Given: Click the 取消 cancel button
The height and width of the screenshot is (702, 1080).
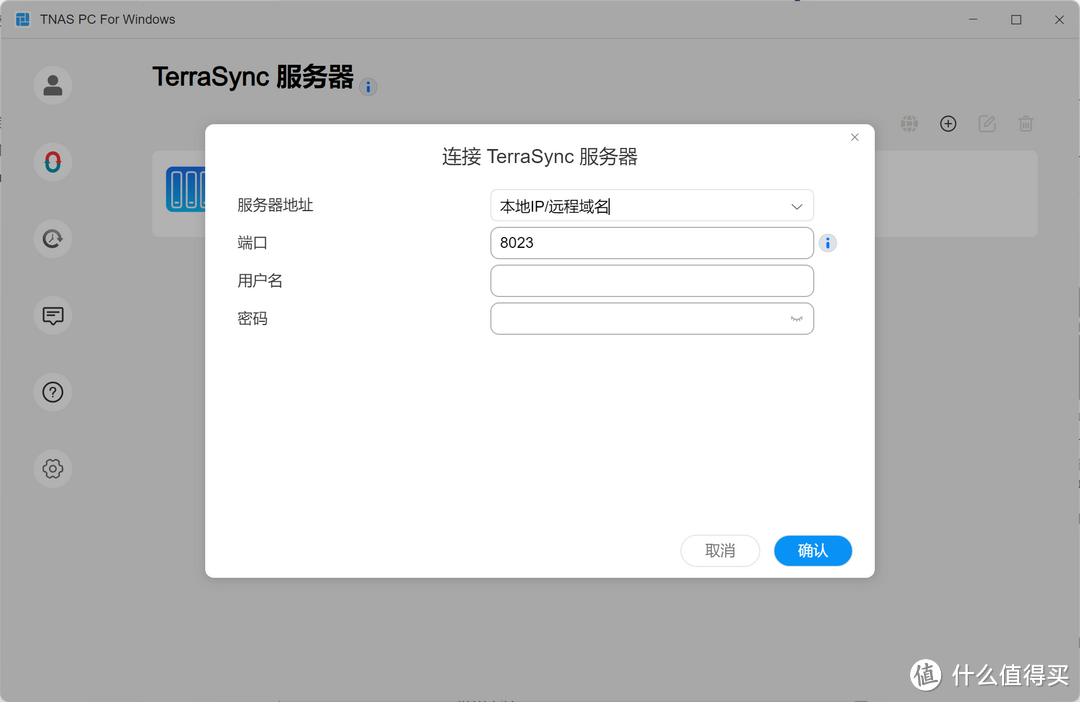Looking at the screenshot, I should (x=720, y=550).
